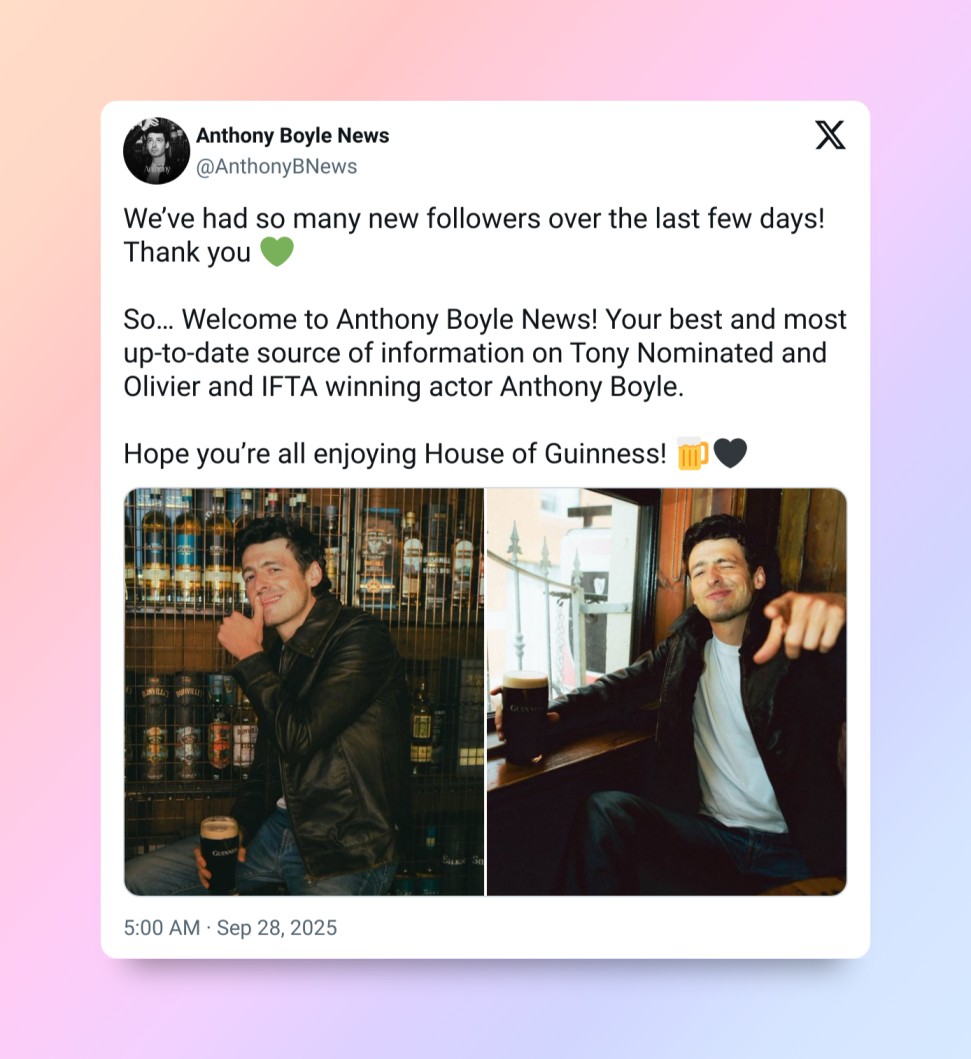
Task: Click the Guinness pint glass in left photo
Action: pos(219,852)
